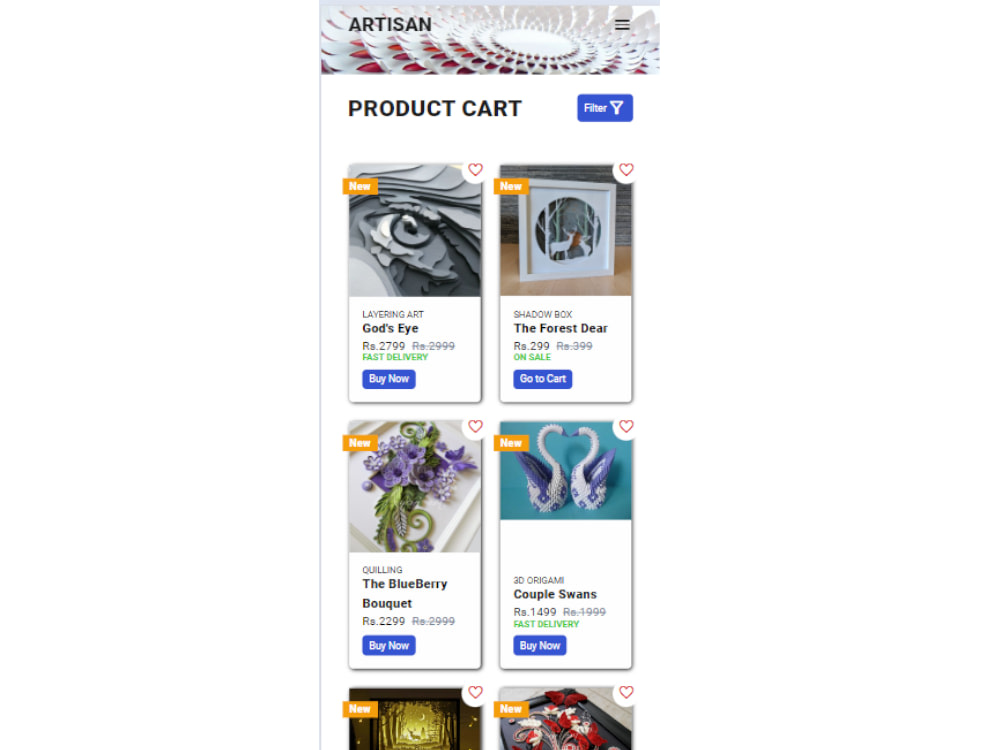
Task: Open The Forest Dear shadow box image
Action: [x=566, y=230]
